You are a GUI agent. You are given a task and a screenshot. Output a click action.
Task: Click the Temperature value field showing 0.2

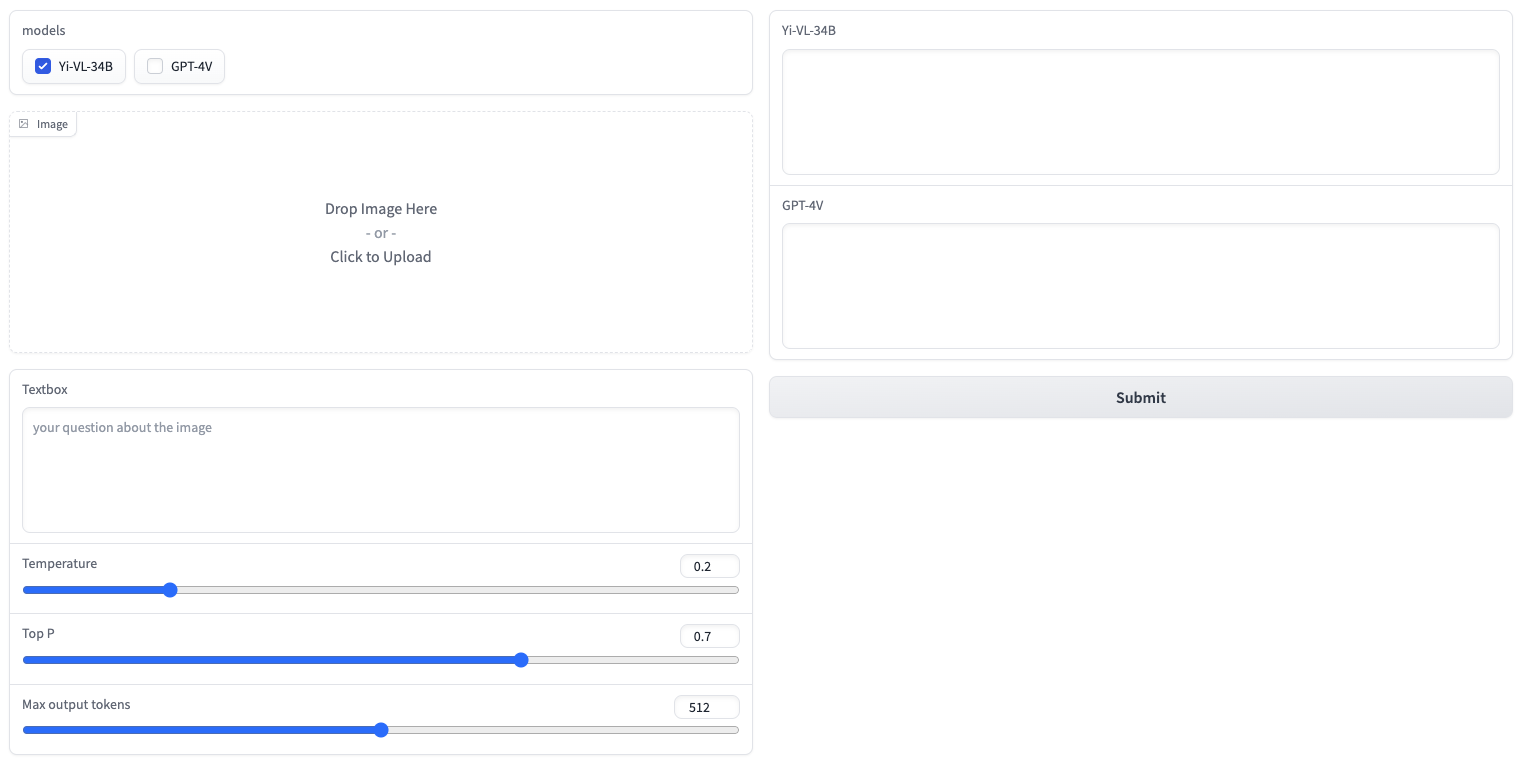(x=710, y=567)
